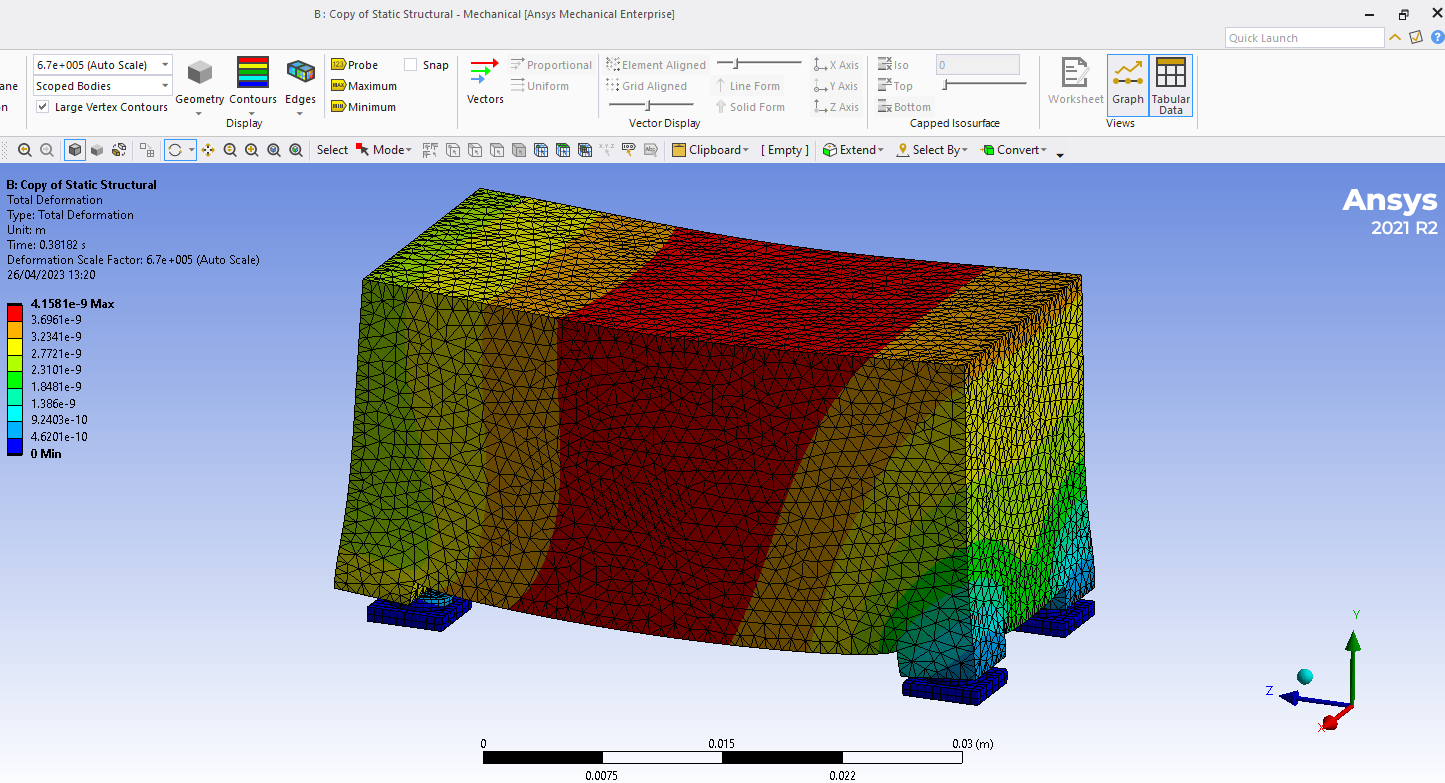Click the shaded exterior with edges cube icon
Viewport: 1445px width, 783px height.
tap(75, 150)
